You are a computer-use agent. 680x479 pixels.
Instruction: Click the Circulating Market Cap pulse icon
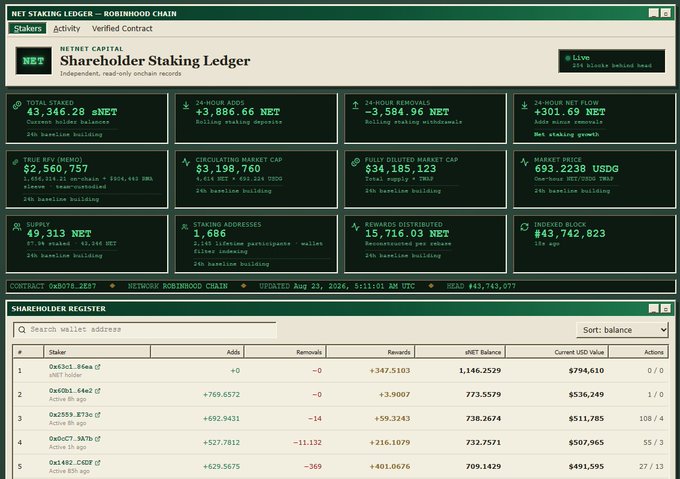(186, 162)
